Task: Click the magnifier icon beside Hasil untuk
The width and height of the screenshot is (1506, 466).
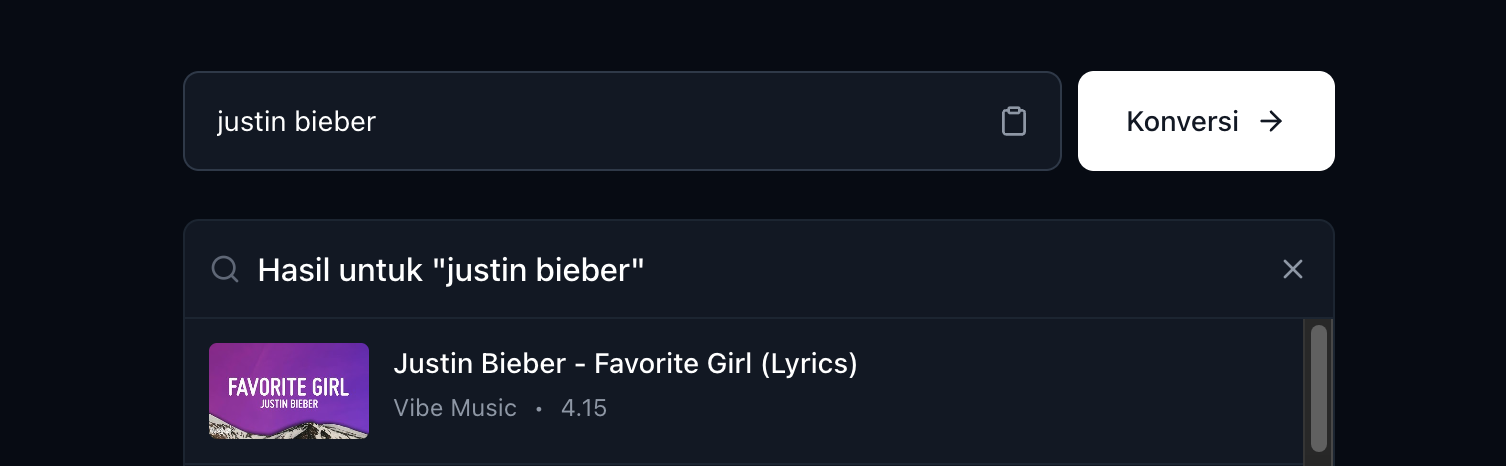Action: tap(225, 269)
